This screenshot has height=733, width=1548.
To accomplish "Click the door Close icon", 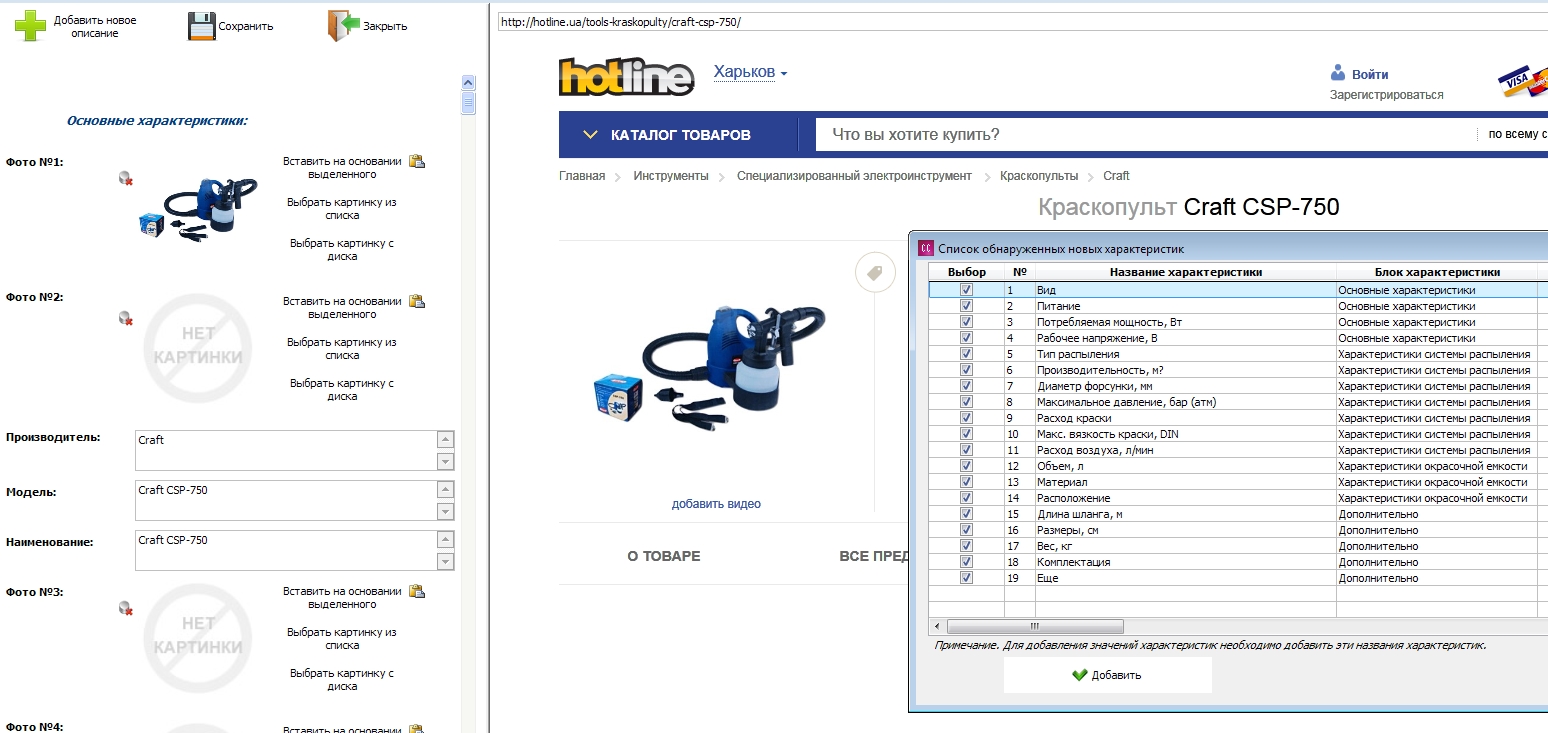I will [x=343, y=26].
